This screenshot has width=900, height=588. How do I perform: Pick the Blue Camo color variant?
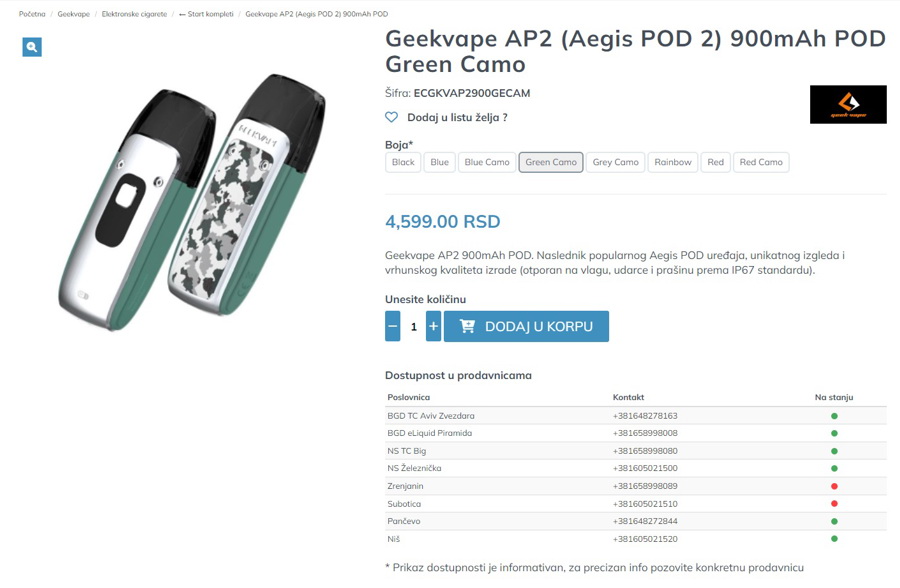click(487, 162)
